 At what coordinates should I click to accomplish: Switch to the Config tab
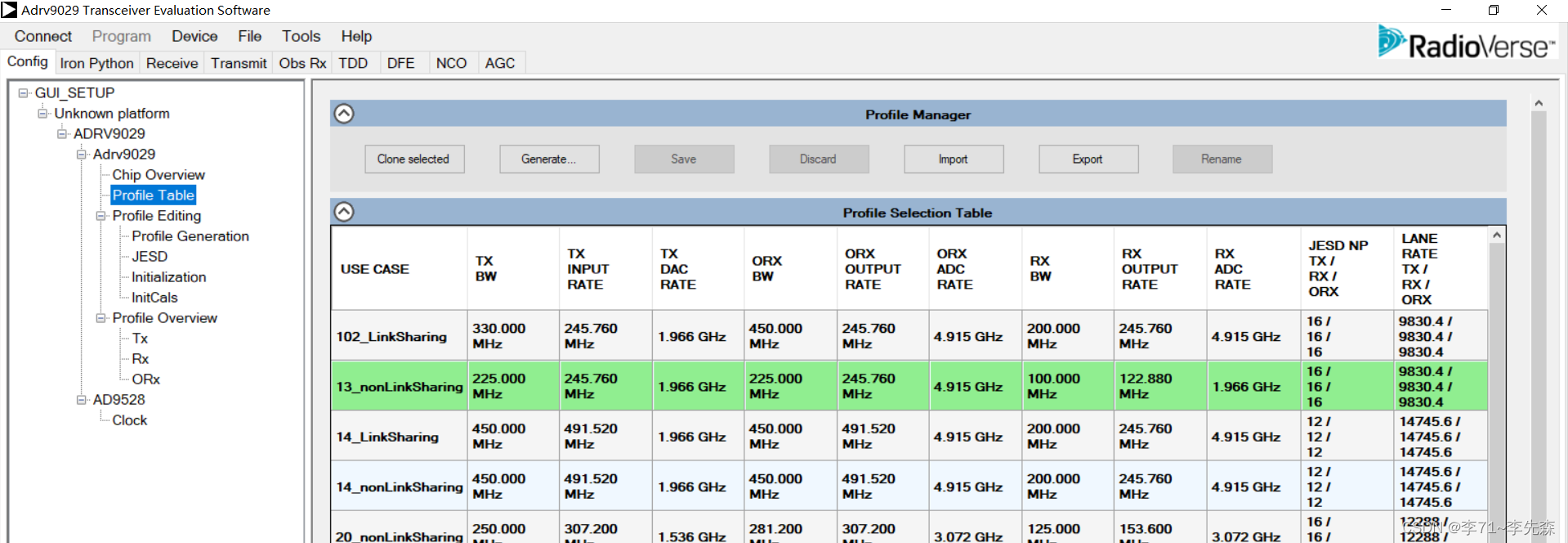[28, 62]
